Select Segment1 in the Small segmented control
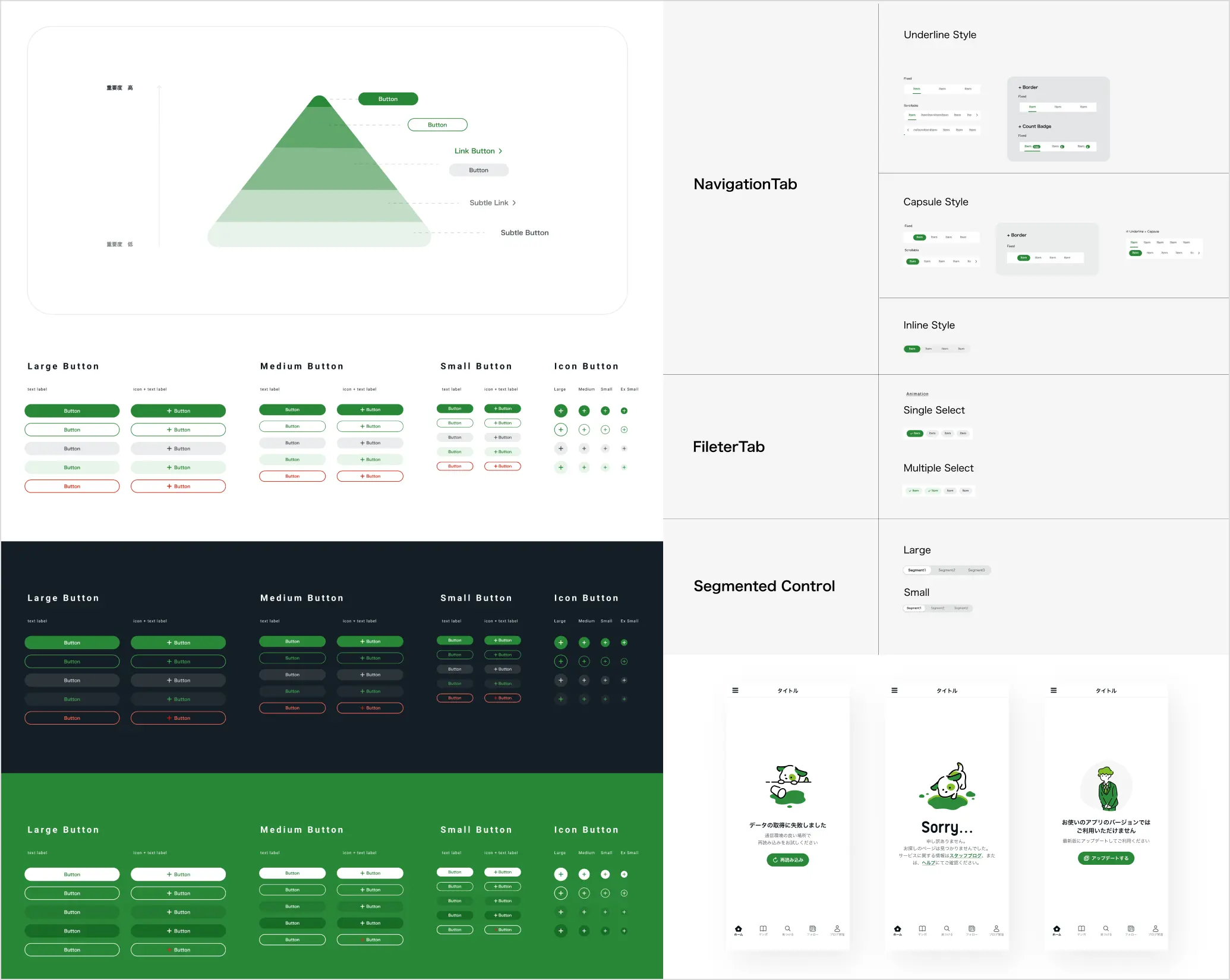Screen dimensions: 1230x980 [x=914, y=608]
